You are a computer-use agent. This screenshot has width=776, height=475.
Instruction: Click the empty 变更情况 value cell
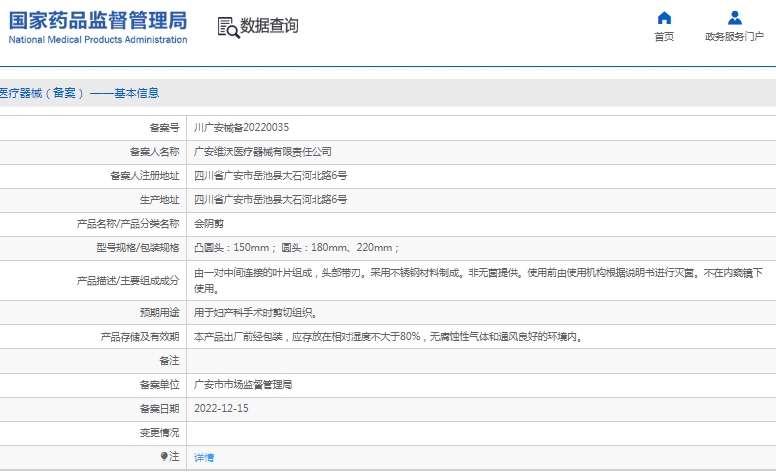pyautogui.click(x=481, y=433)
